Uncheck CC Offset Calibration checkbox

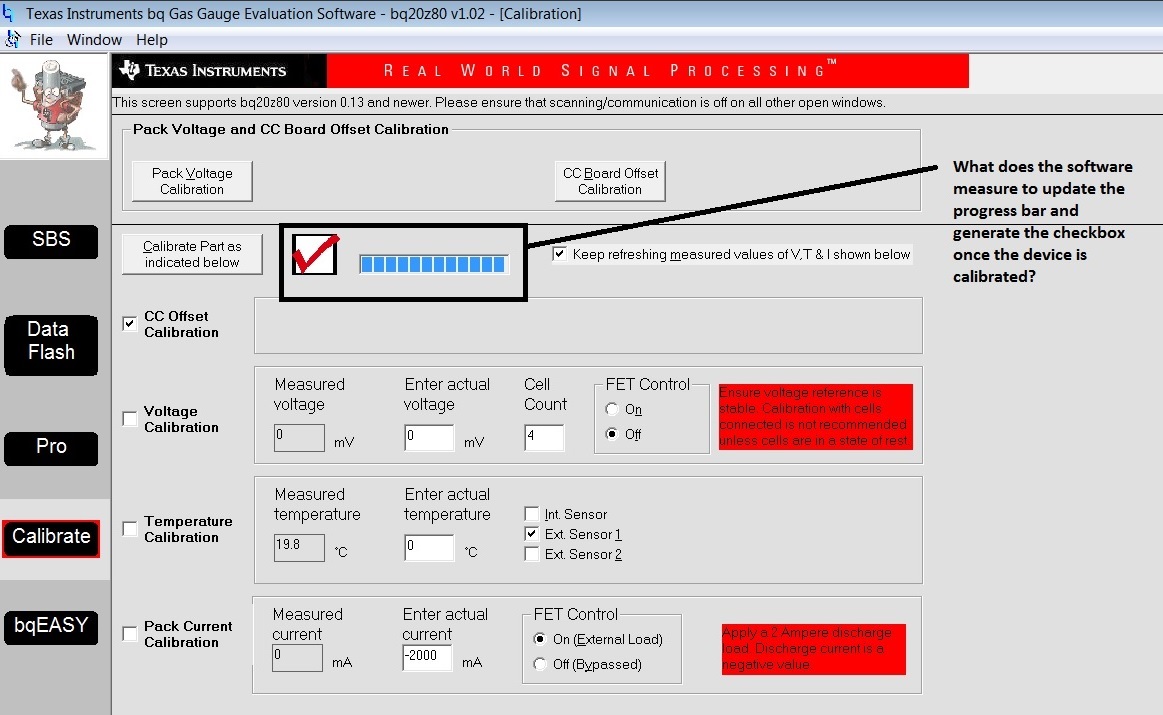click(130, 323)
